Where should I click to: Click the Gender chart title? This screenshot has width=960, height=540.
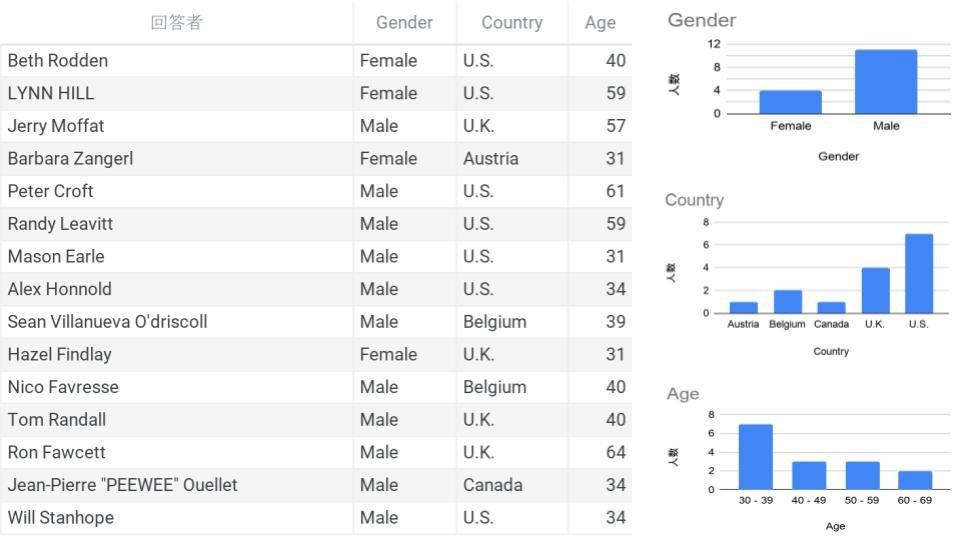click(x=702, y=20)
